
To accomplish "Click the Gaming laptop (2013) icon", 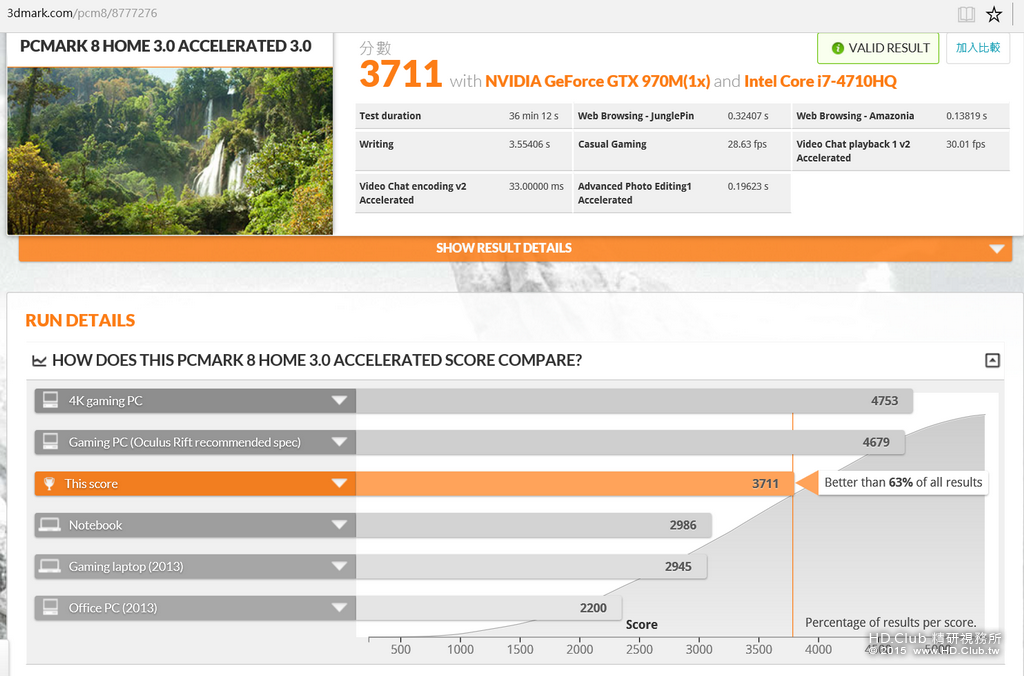I will [49, 566].
